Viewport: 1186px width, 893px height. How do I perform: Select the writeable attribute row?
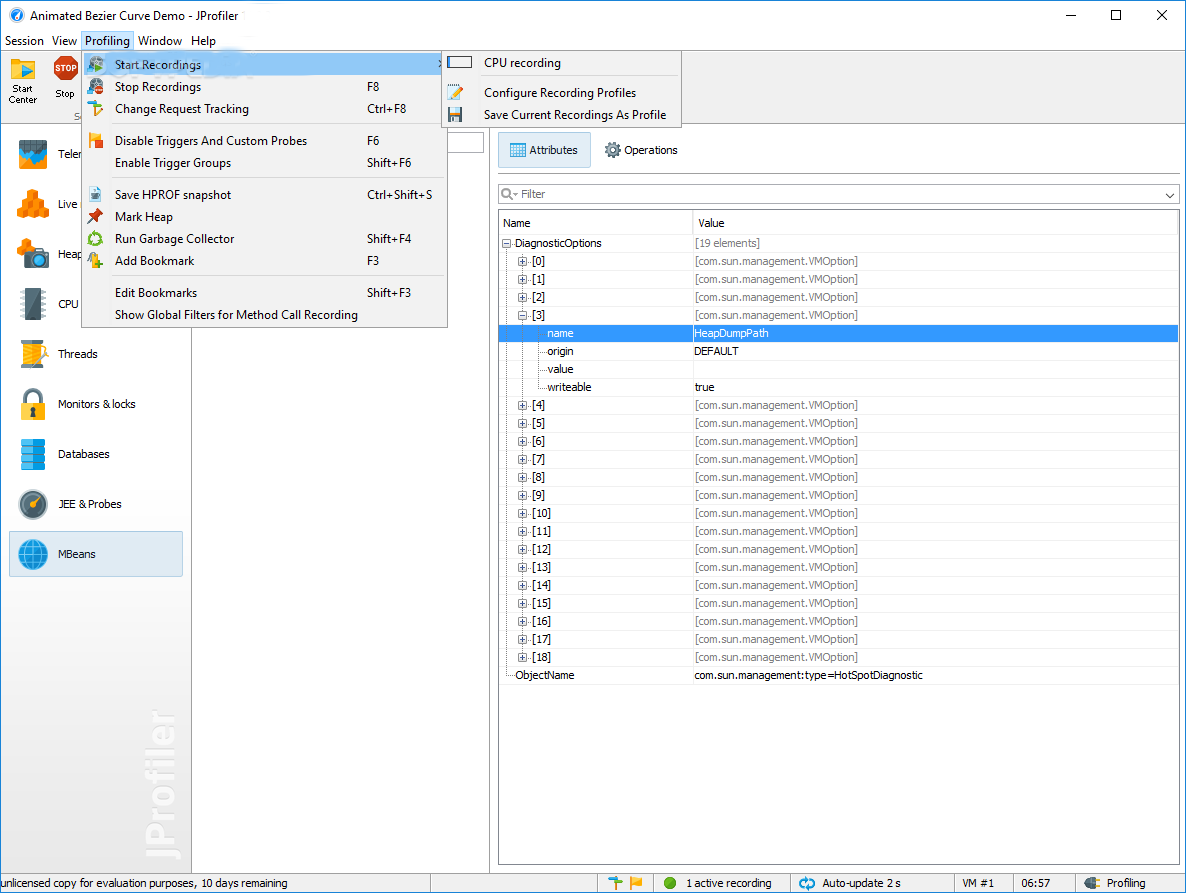pyautogui.click(x=838, y=387)
